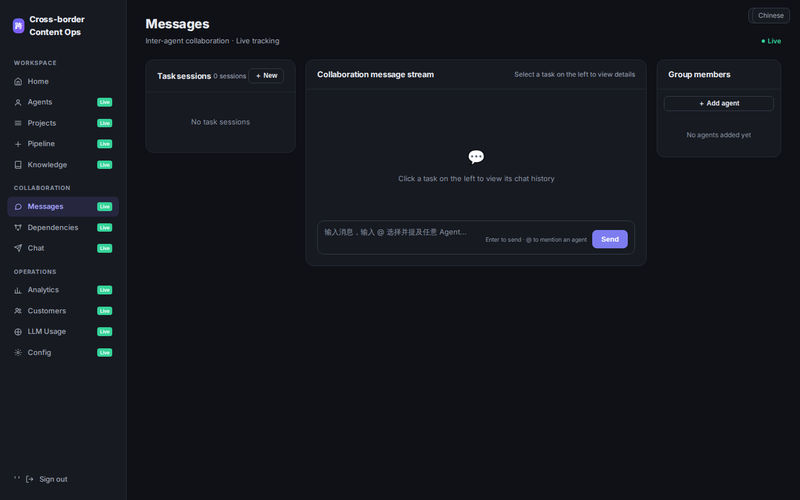Select Customers in the Operations section
The height and width of the screenshot is (500, 800).
[63, 311]
